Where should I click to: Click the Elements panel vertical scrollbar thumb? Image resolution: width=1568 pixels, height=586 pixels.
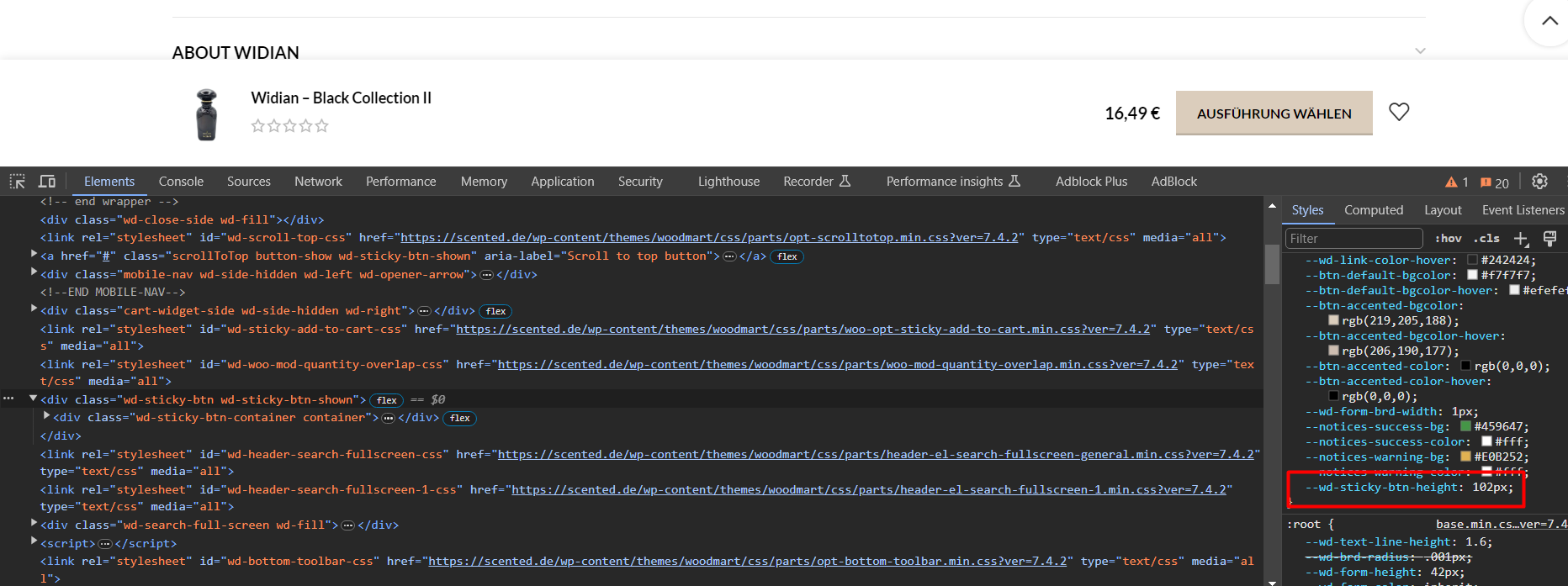pyautogui.click(x=1272, y=264)
